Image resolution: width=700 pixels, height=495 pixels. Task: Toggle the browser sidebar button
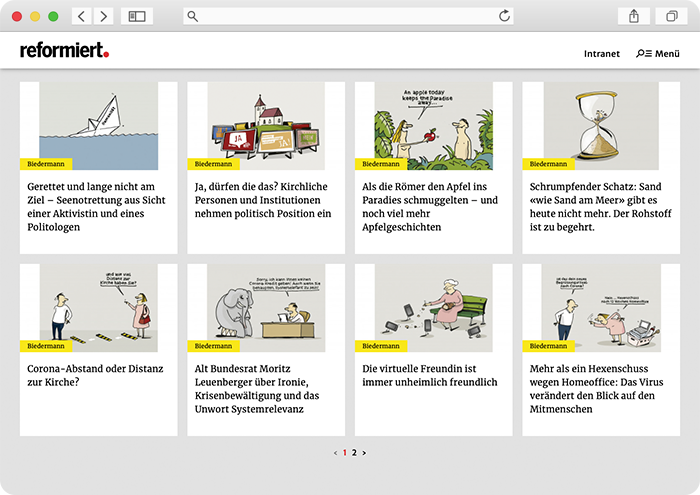pos(137,17)
